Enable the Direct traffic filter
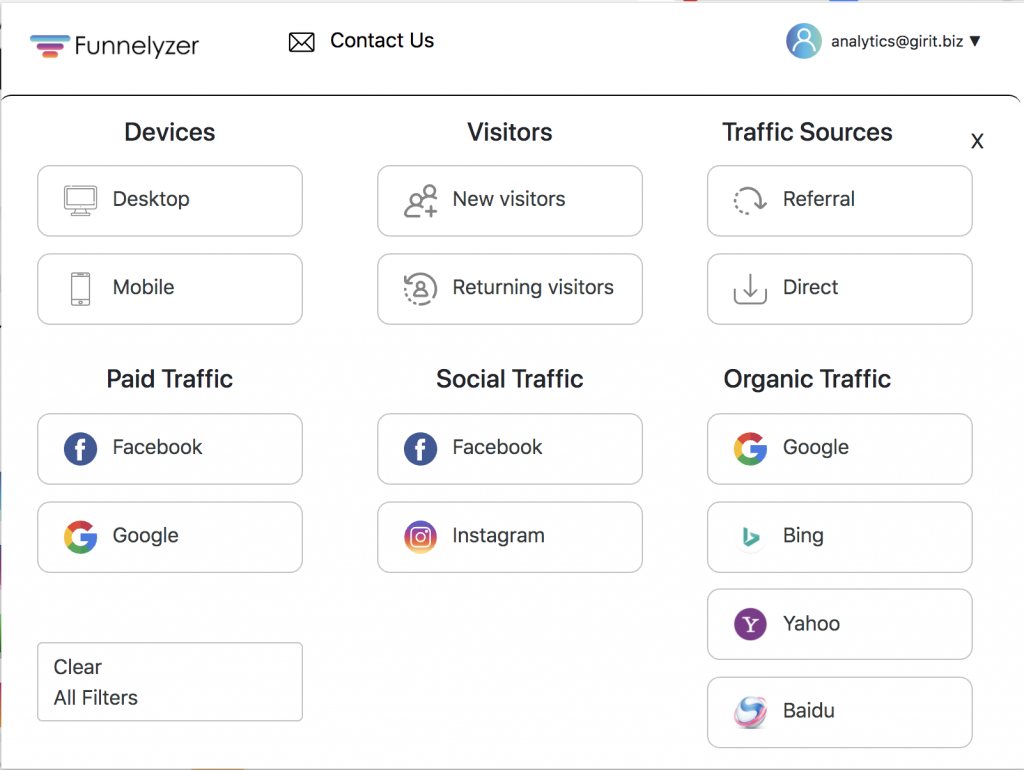1024x770 pixels. (839, 288)
